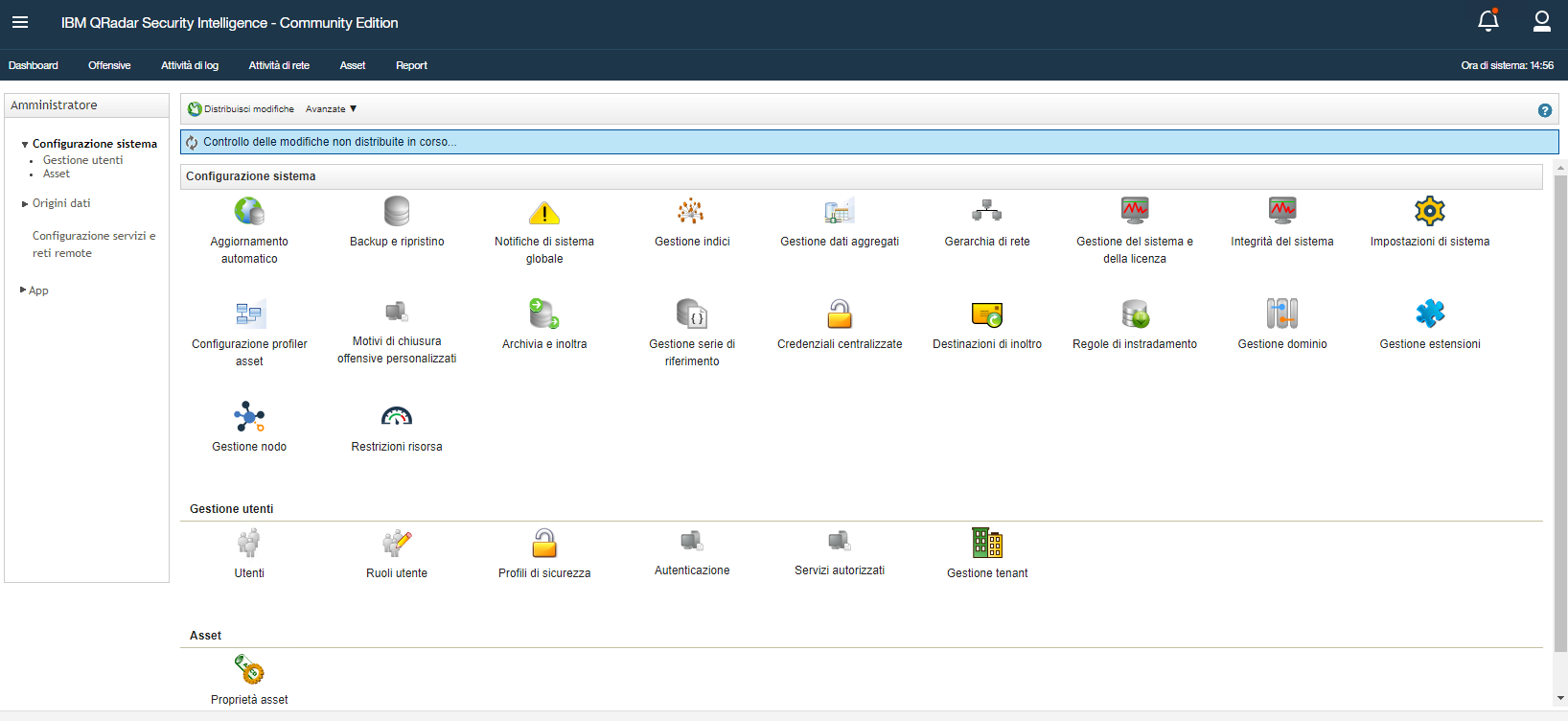Open Archivia e inoltra

pyautogui.click(x=544, y=325)
